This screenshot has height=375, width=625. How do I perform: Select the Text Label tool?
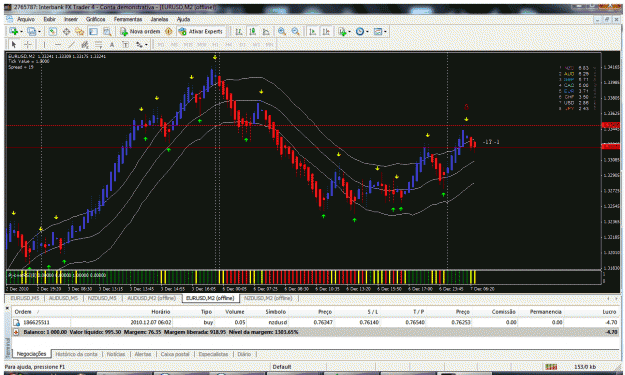126,44
